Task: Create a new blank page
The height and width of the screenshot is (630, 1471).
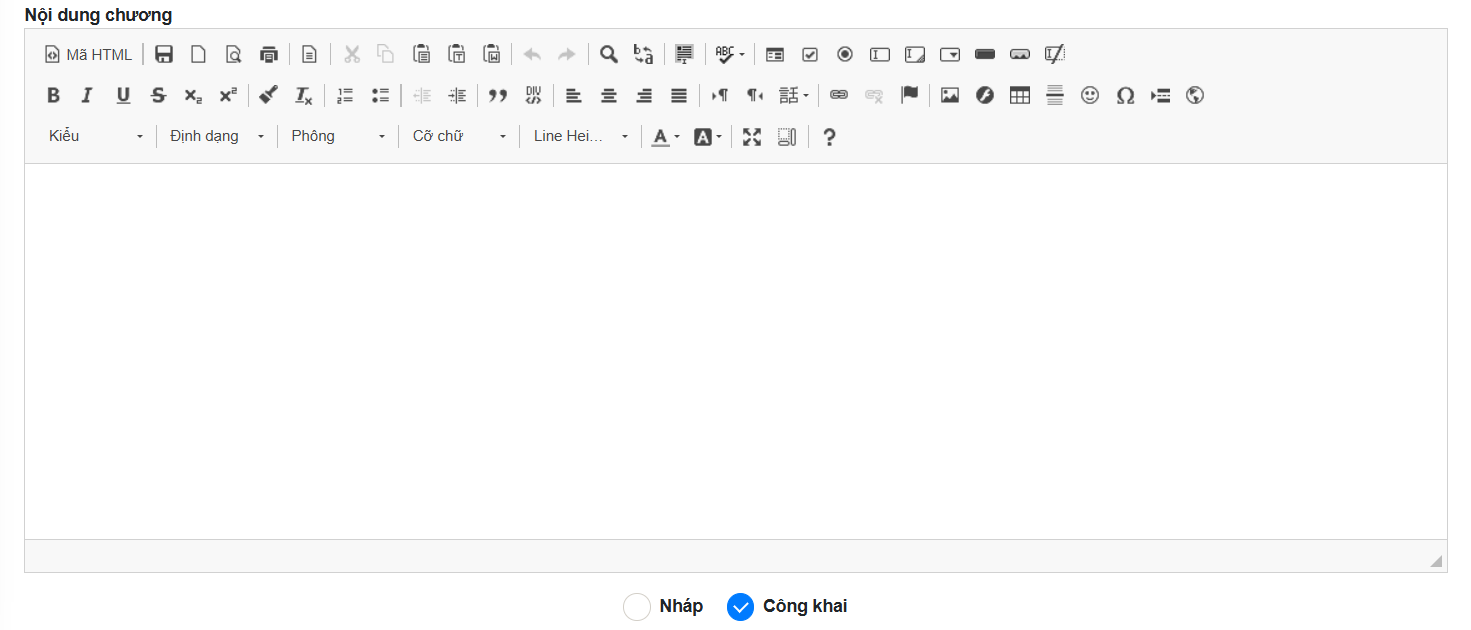Action: pos(198,54)
